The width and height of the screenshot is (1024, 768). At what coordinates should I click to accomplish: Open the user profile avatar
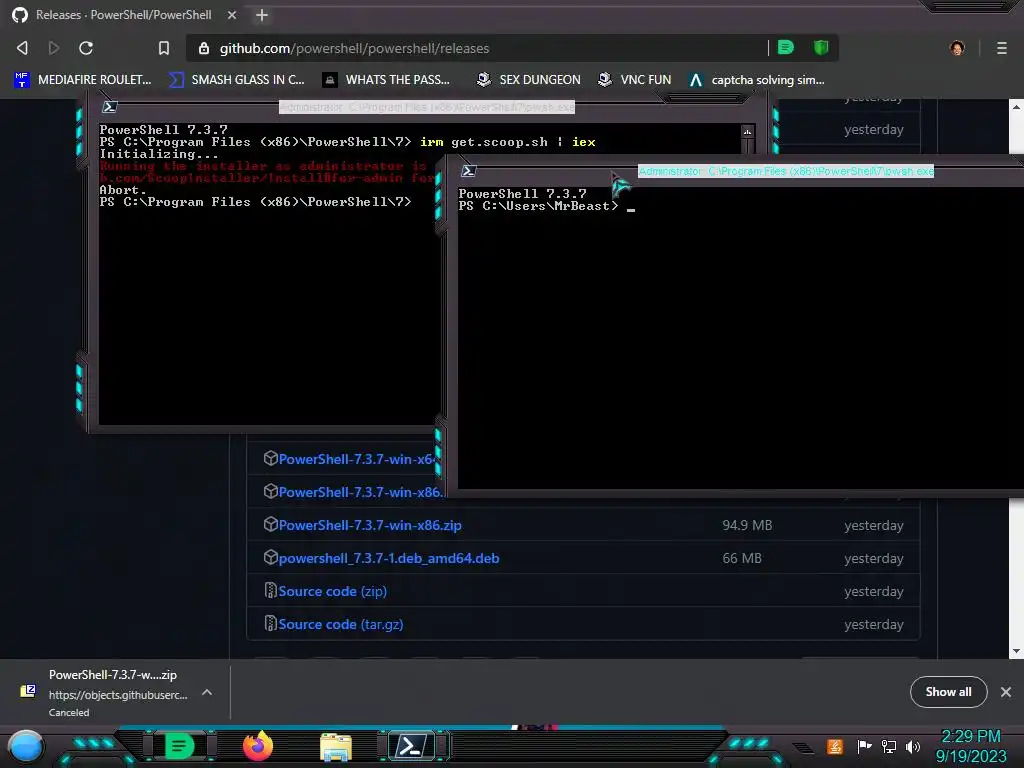[x=957, y=48]
